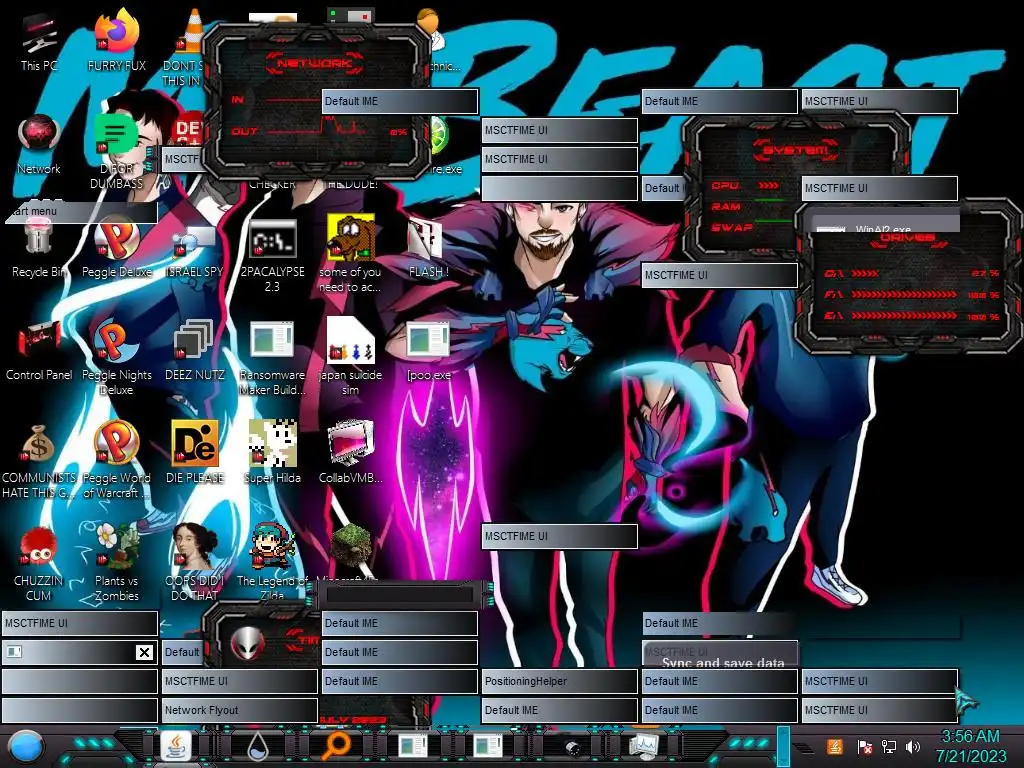Open the Java coffee cup taskbar app

click(x=176, y=746)
